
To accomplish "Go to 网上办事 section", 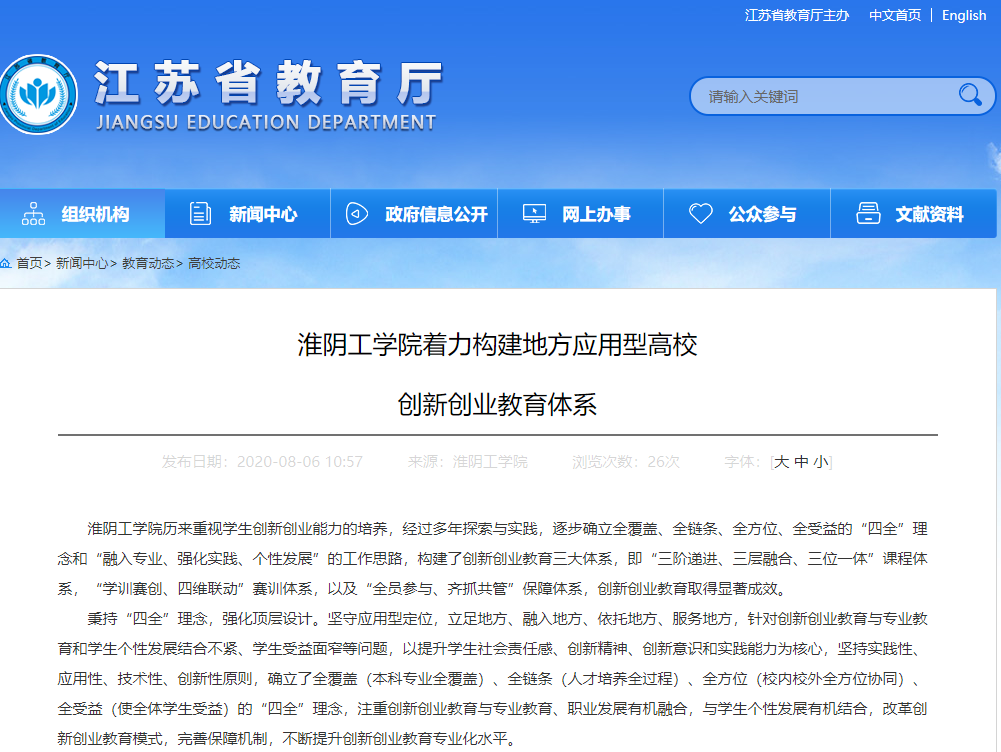I will tap(595, 214).
